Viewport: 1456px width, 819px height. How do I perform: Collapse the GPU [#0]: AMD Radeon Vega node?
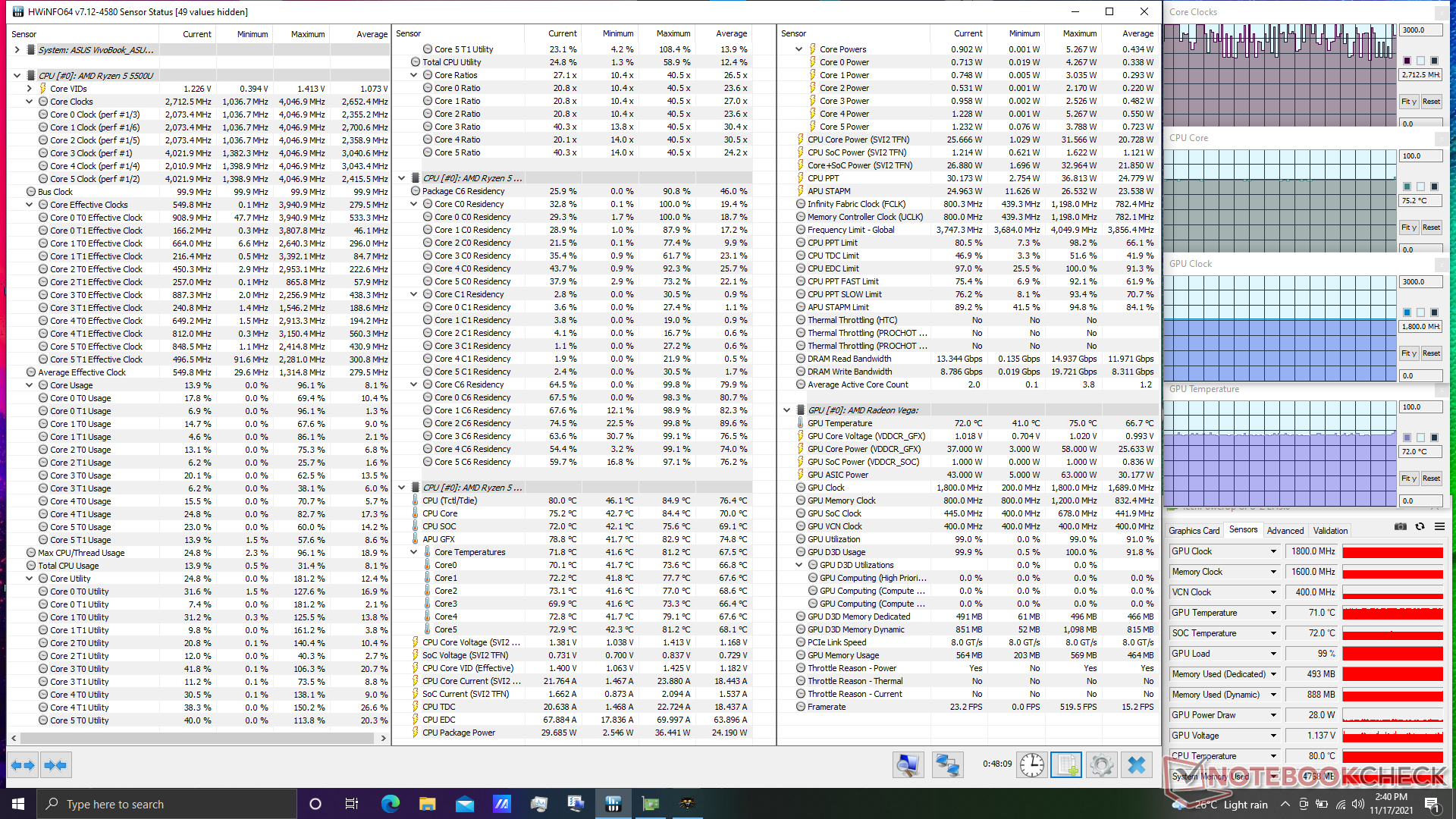(x=787, y=410)
